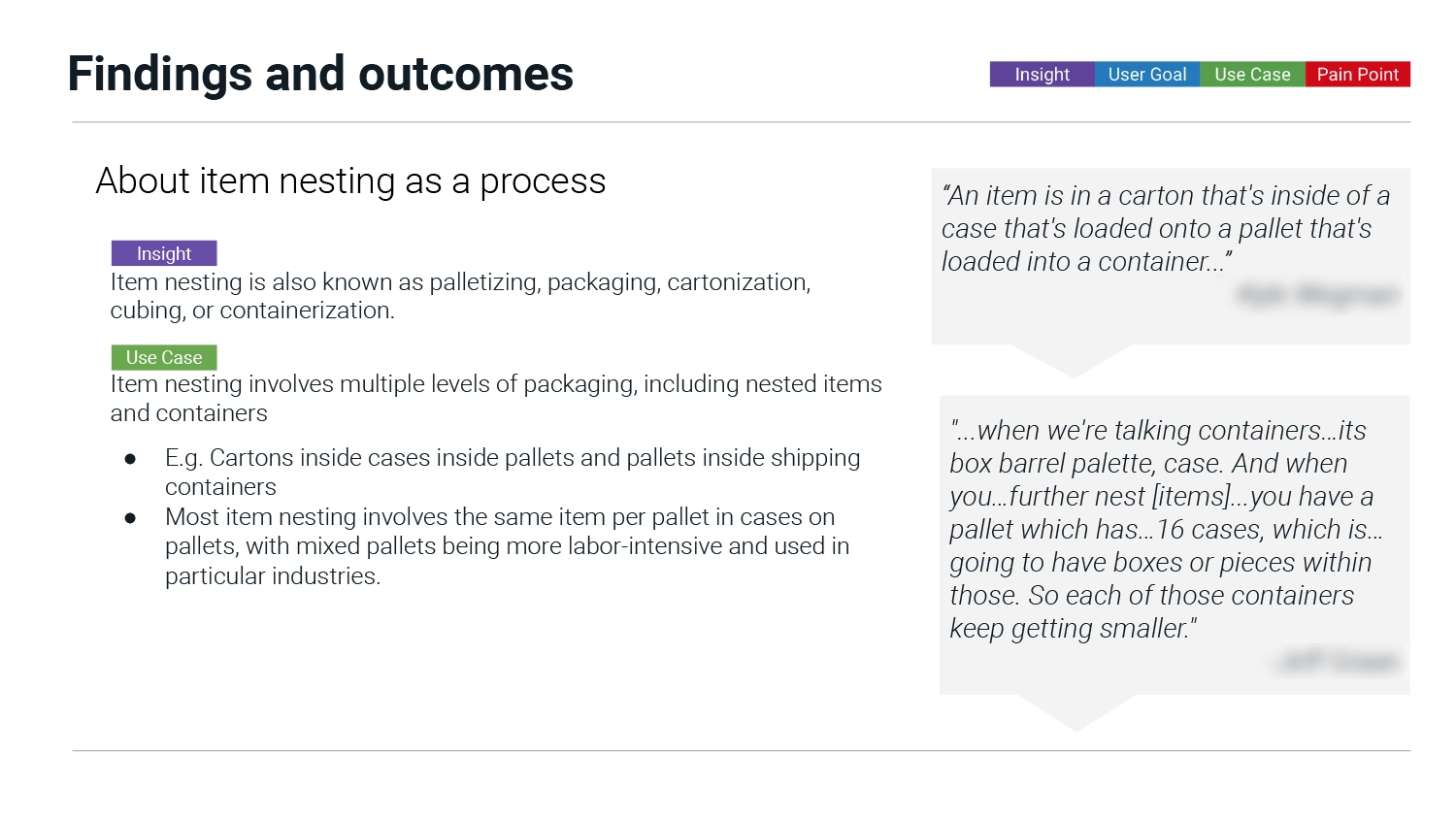Screen dimensions: 1456x819
Task: Click the purple Insight label above the body text
Action: click(164, 253)
